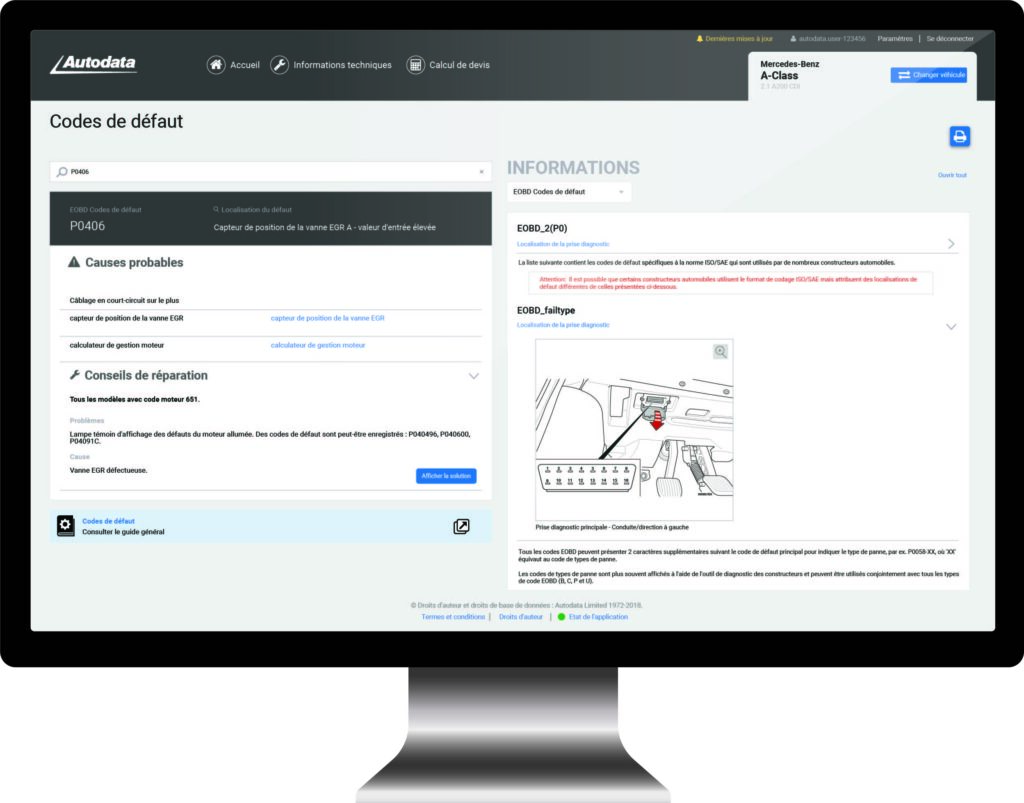The width and height of the screenshot is (1024, 803).
Task: Open the EOBD Codes de défaut dropdown
Action: pyautogui.click(x=569, y=192)
